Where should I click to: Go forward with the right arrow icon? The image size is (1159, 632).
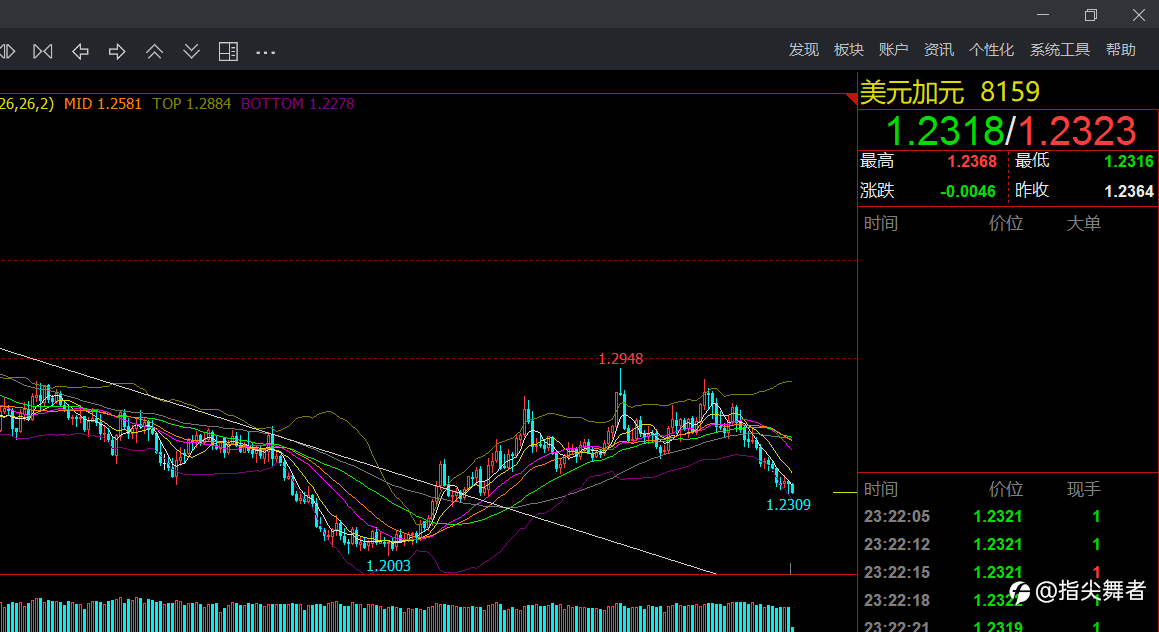pyautogui.click(x=117, y=51)
